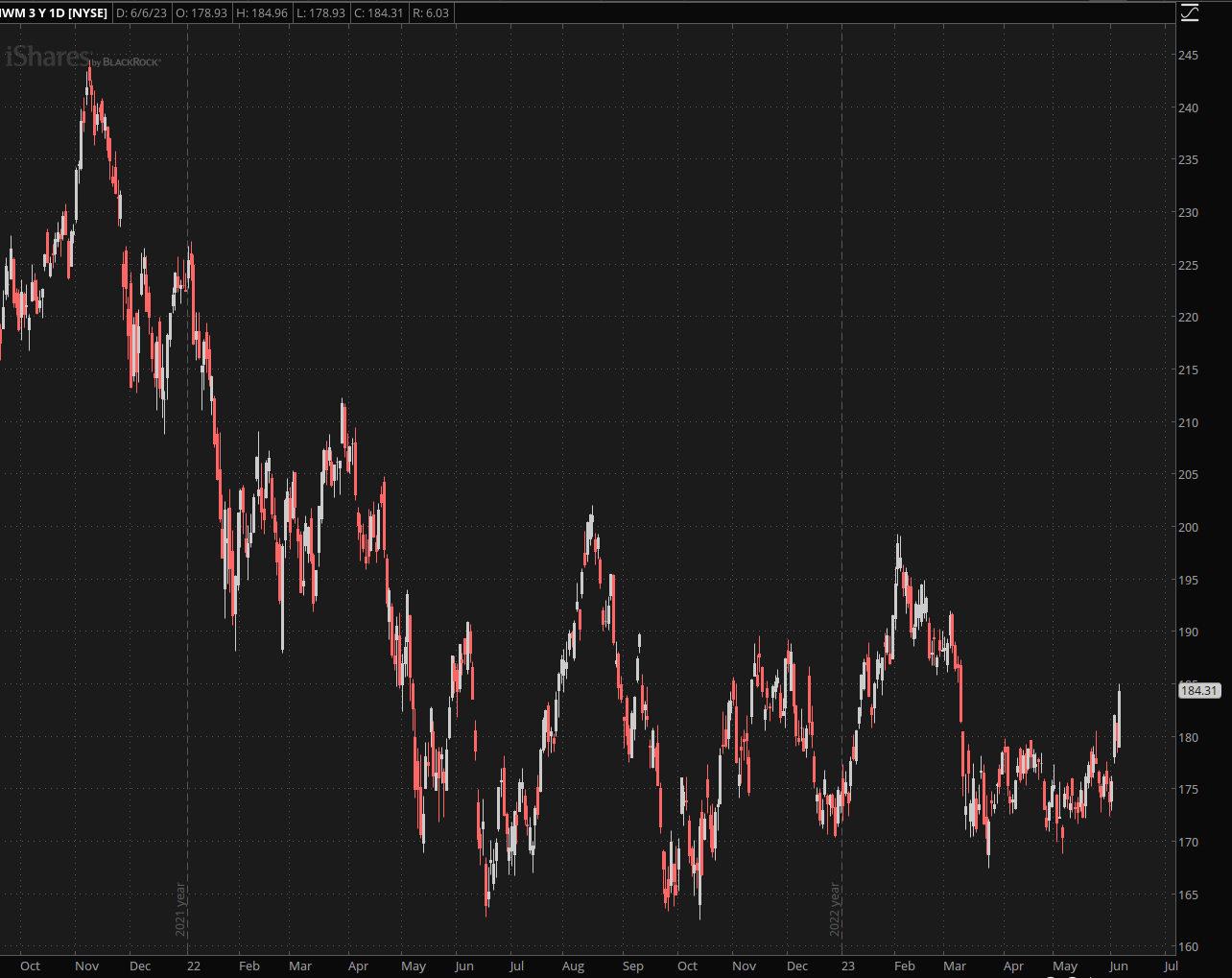Click the open price O: 178.93
This screenshot has height=978, width=1232.
tap(201, 13)
